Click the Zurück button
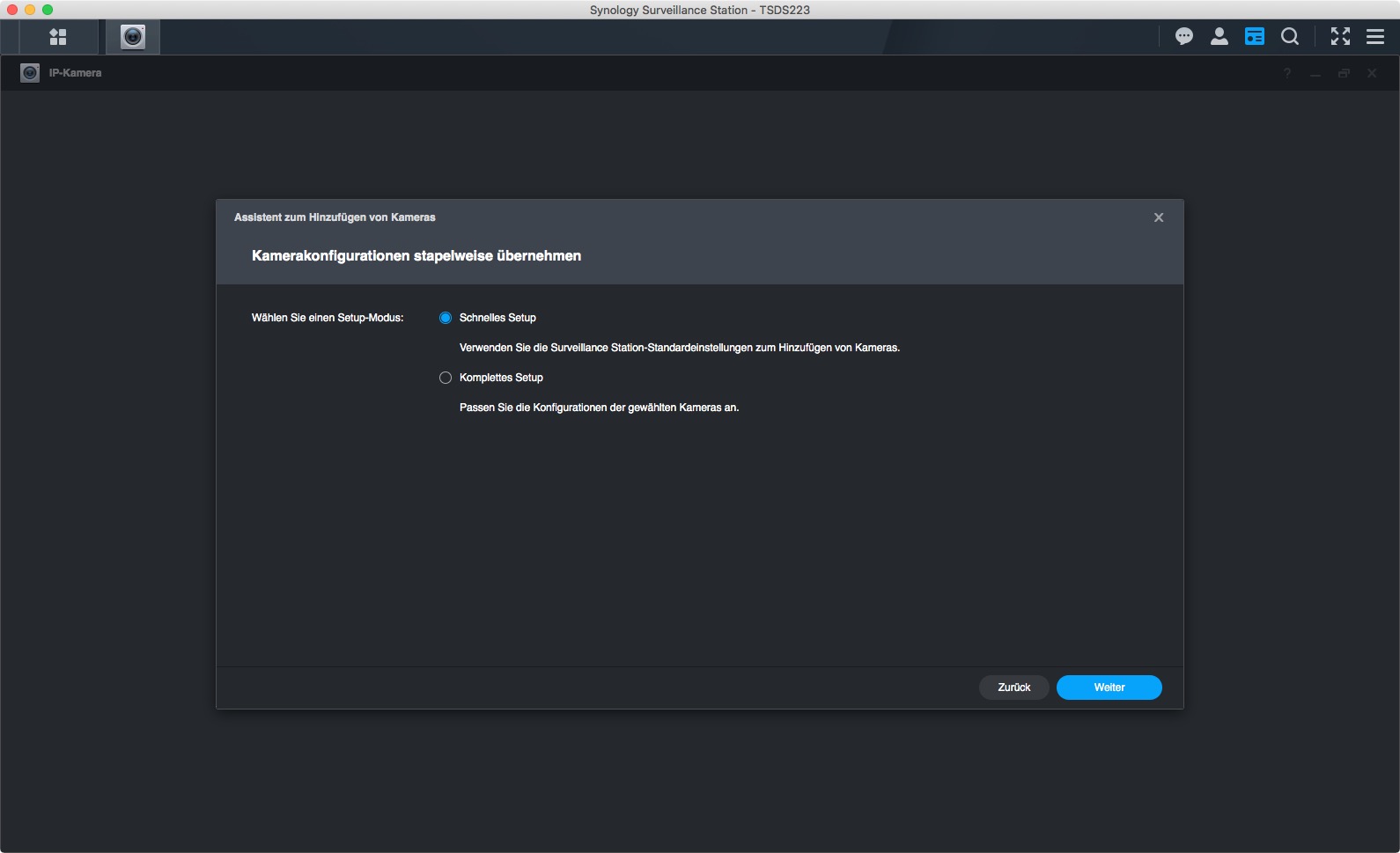The image size is (1400, 853). (x=1014, y=688)
